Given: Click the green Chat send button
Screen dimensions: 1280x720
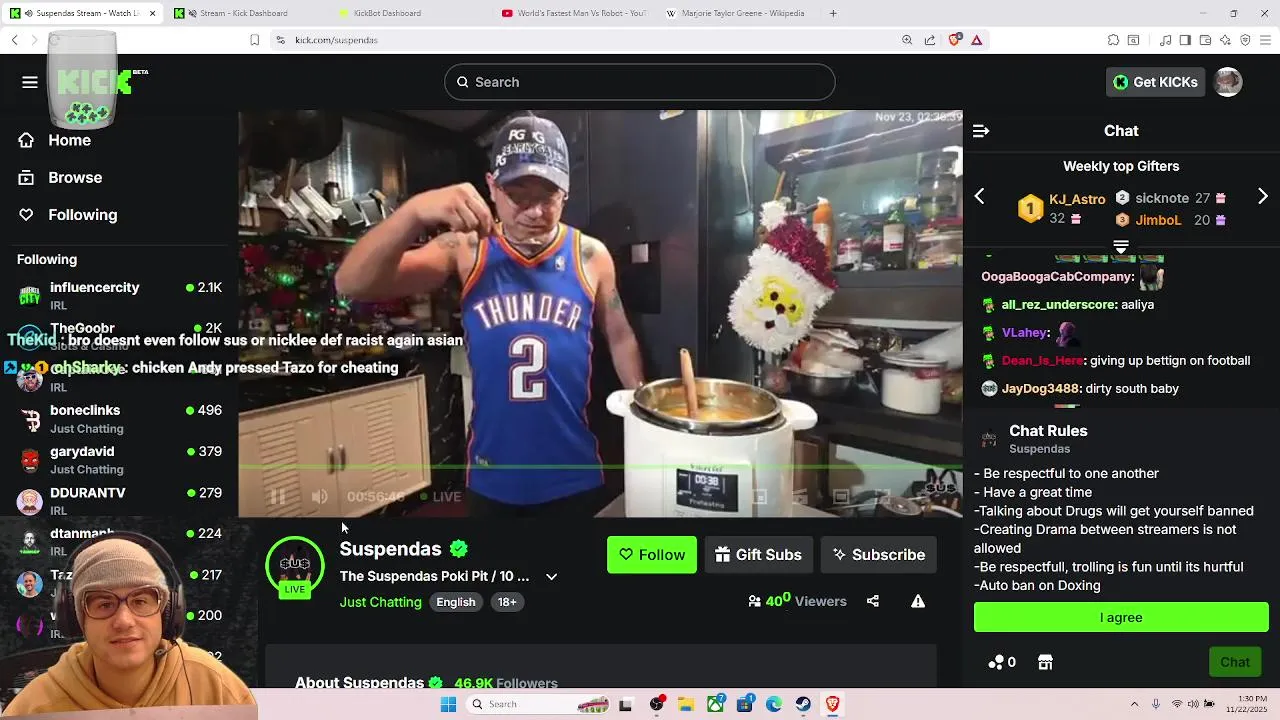Looking at the screenshot, I should [x=1234, y=662].
